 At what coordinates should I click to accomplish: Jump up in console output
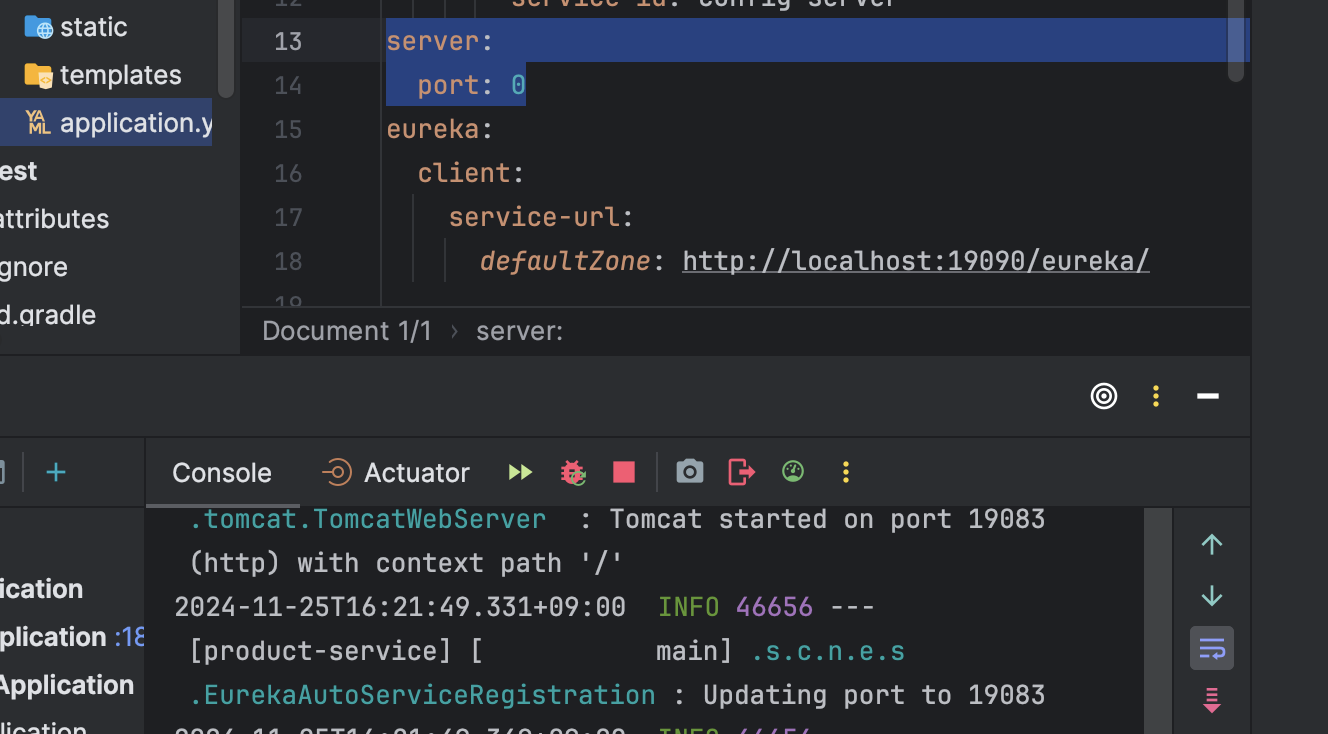pos(1212,544)
